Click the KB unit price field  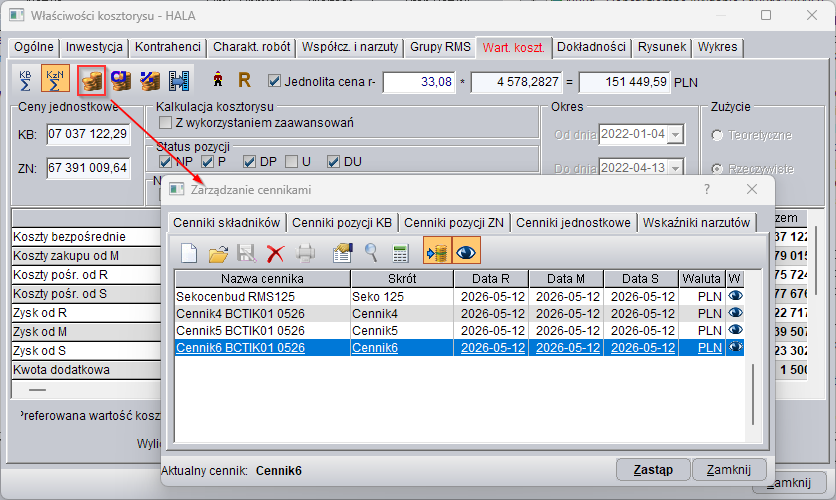point(88,134)
